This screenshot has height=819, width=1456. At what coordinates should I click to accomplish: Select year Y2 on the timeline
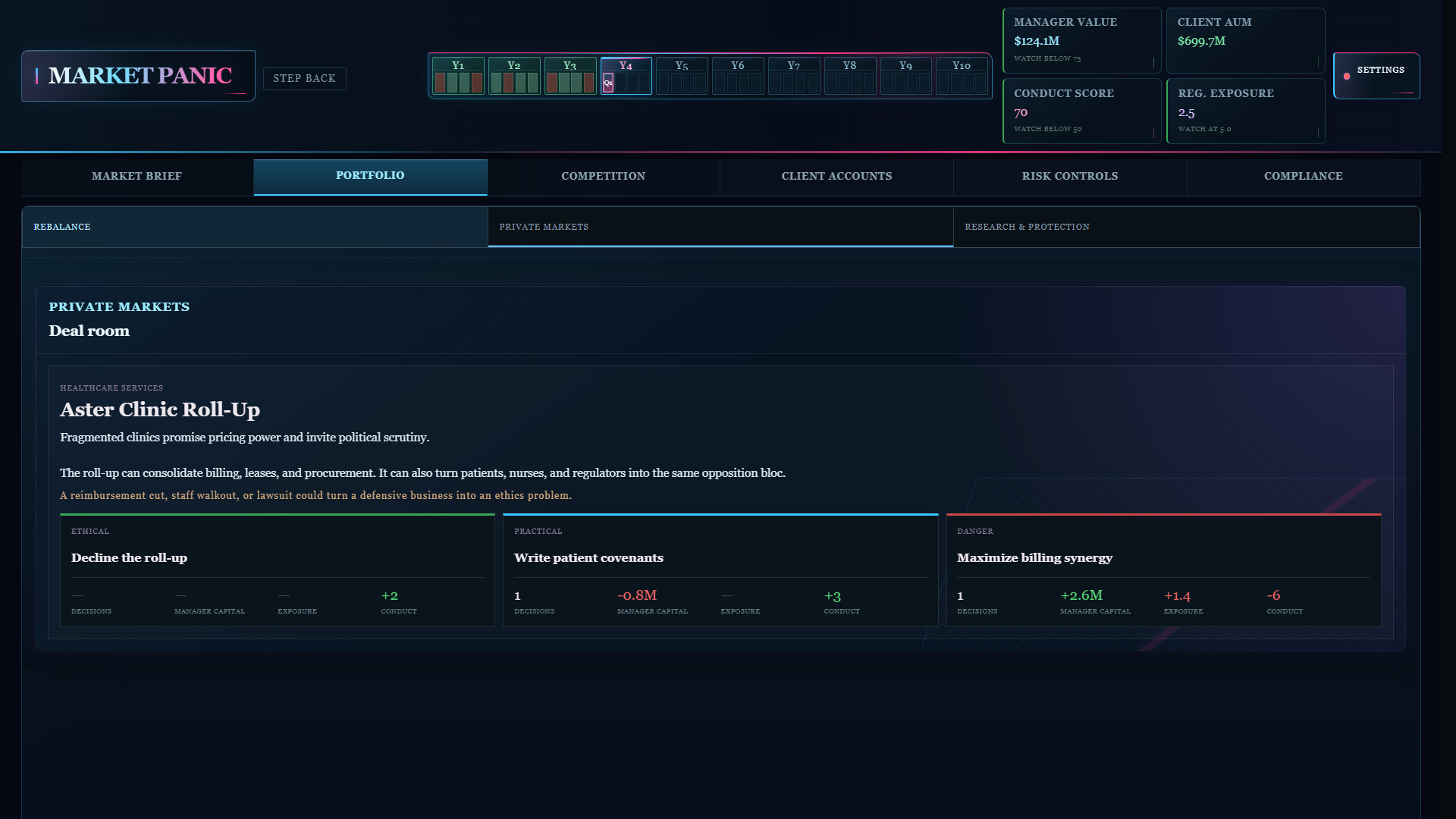point(514,76)
